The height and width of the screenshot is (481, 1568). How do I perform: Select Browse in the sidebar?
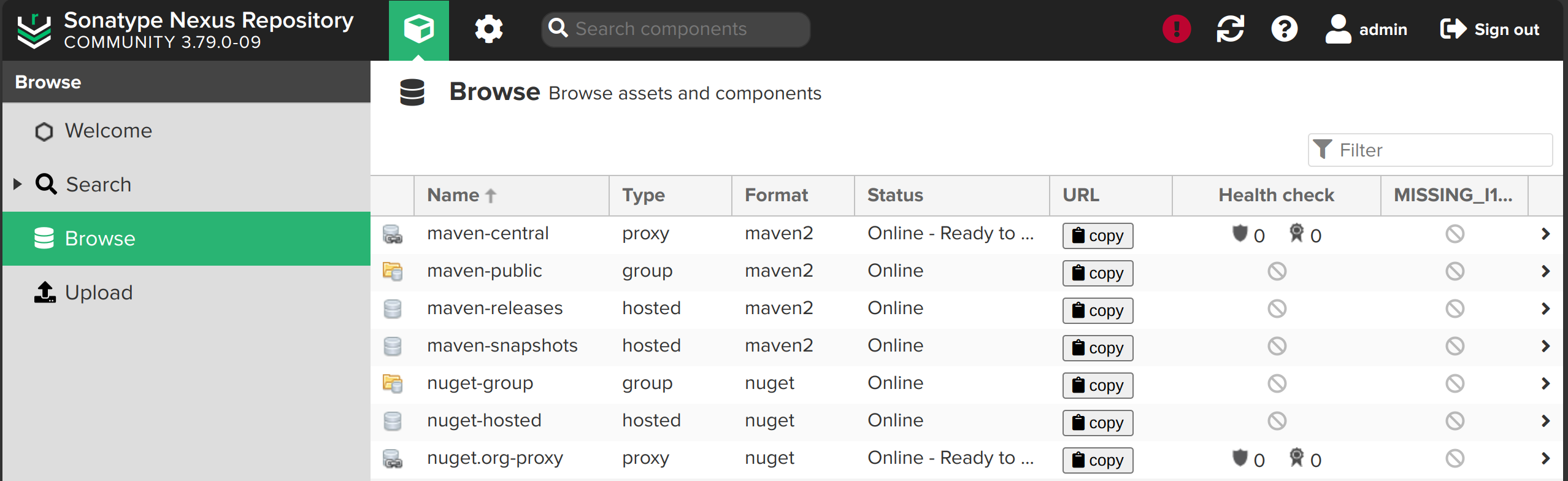tap(186, 239)
